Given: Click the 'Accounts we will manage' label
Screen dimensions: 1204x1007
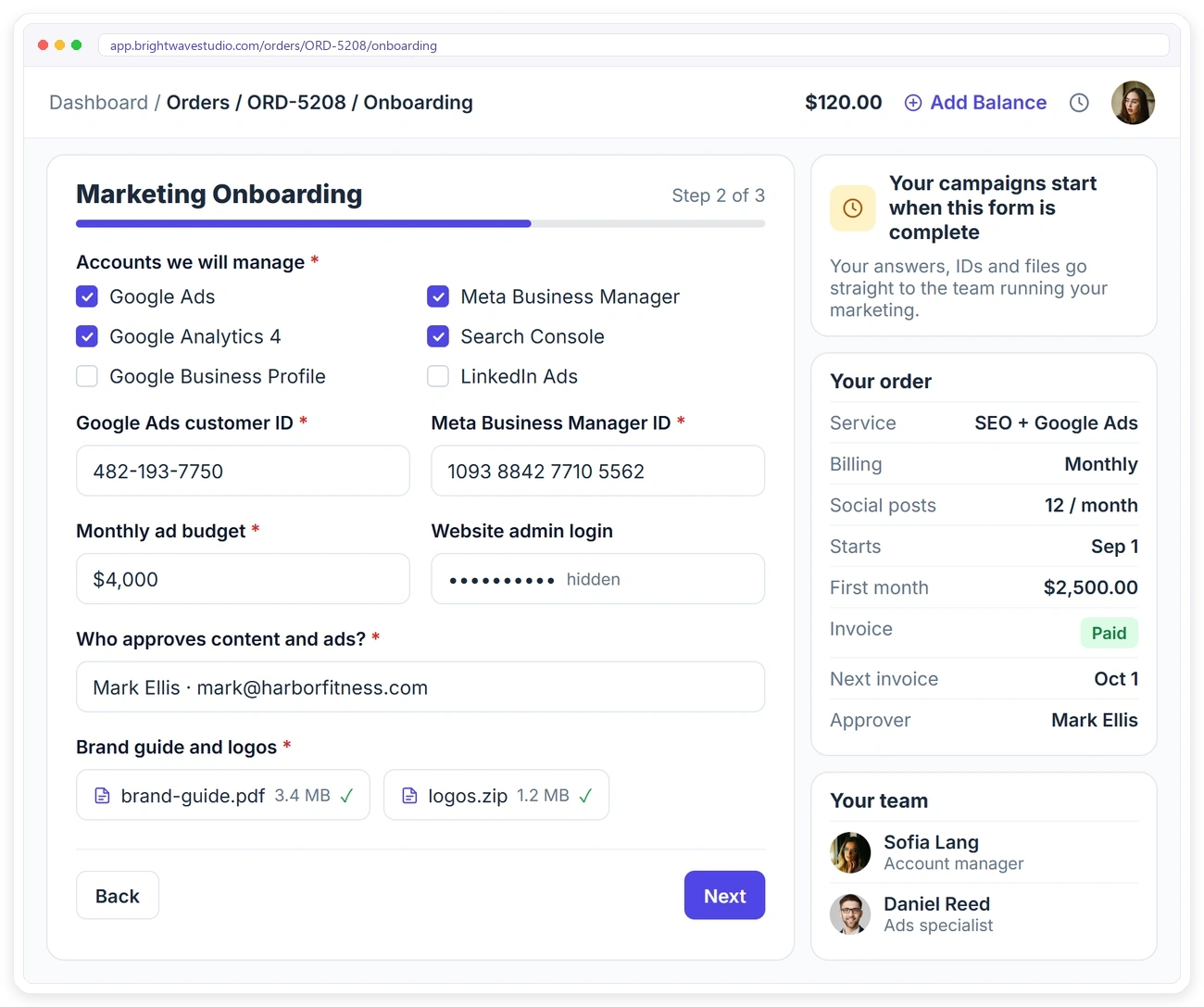Looking at the screenshot, I should [x=190, y=262].
